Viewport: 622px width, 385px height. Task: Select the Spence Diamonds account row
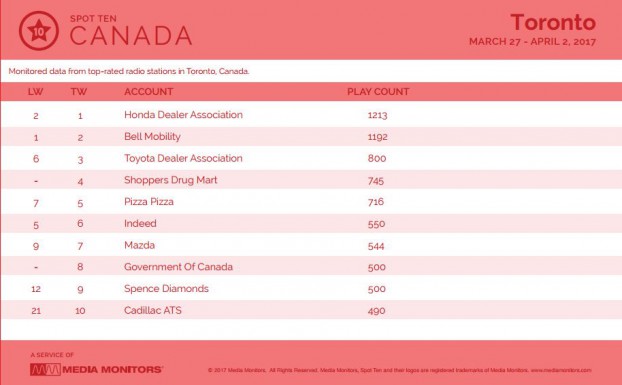(311, 289)
